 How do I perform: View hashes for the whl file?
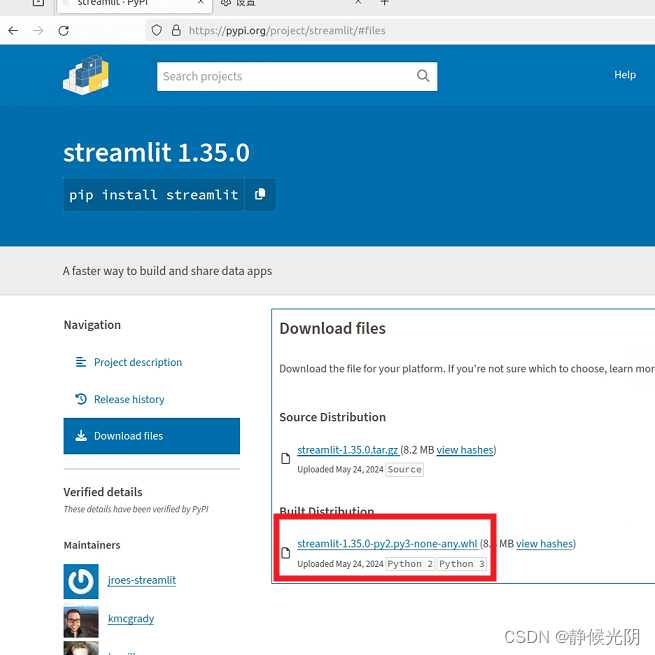[544, 543]
